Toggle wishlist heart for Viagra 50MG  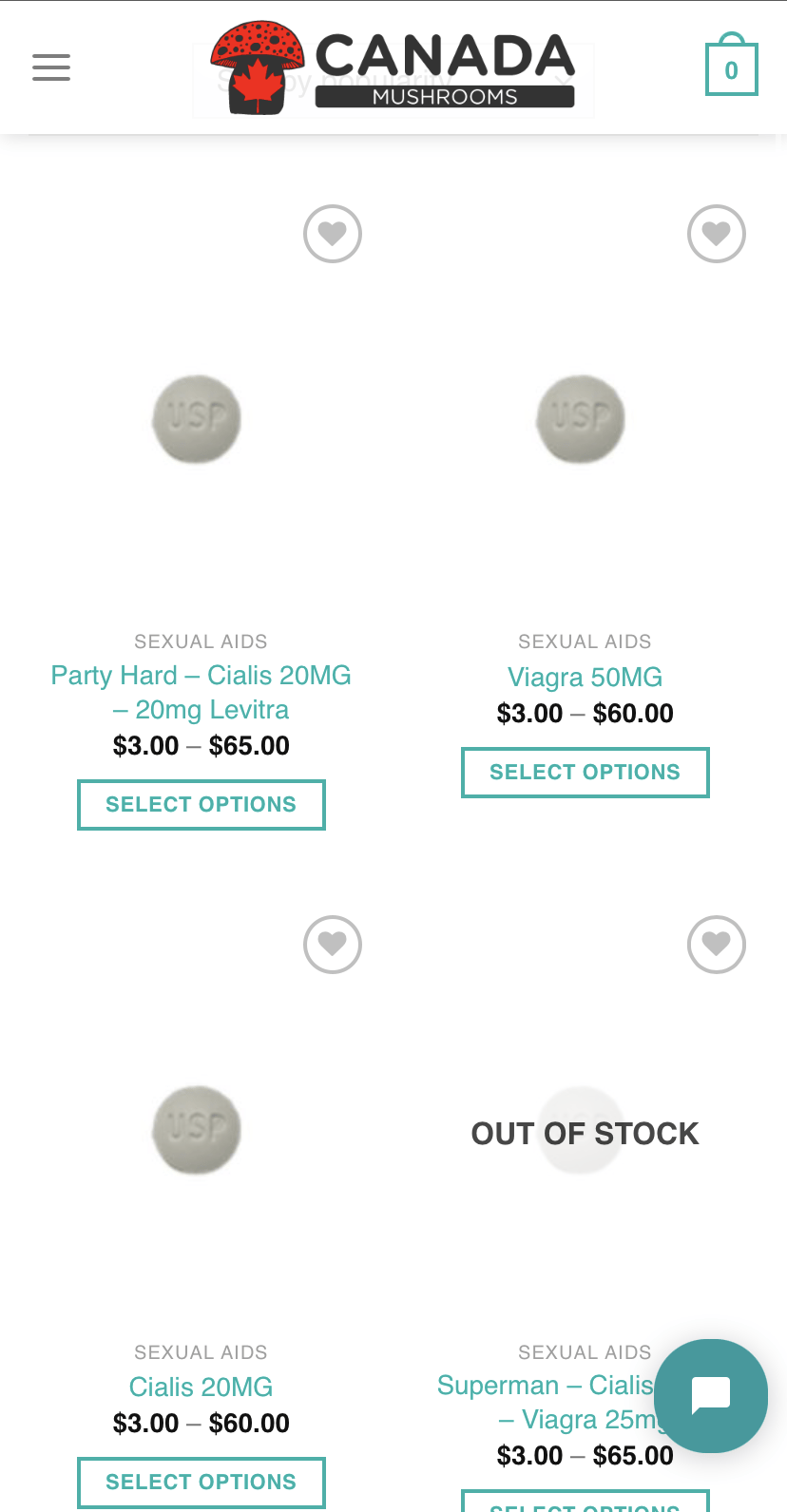pos(717,234)
